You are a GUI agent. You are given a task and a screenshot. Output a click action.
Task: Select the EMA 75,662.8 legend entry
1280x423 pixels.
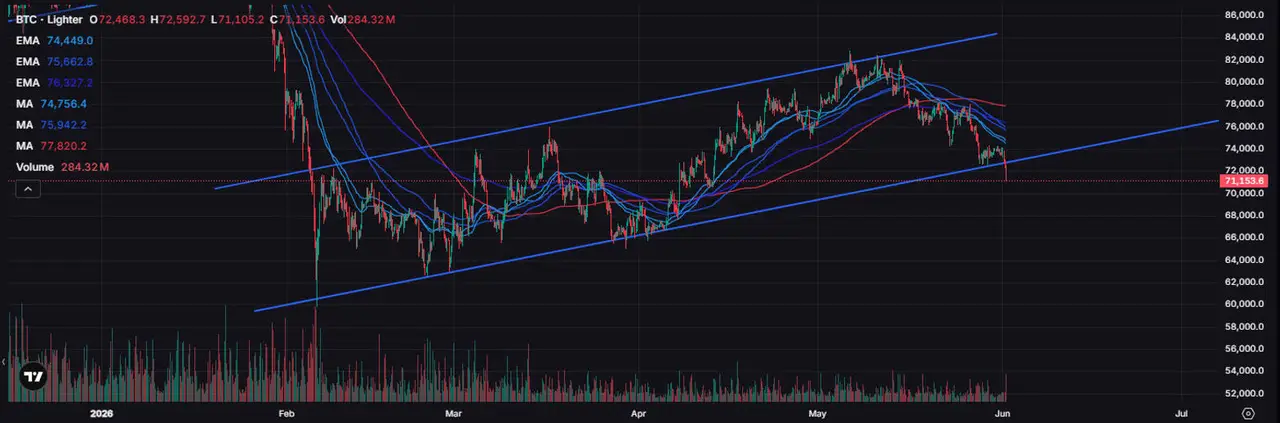coord(54,61)
